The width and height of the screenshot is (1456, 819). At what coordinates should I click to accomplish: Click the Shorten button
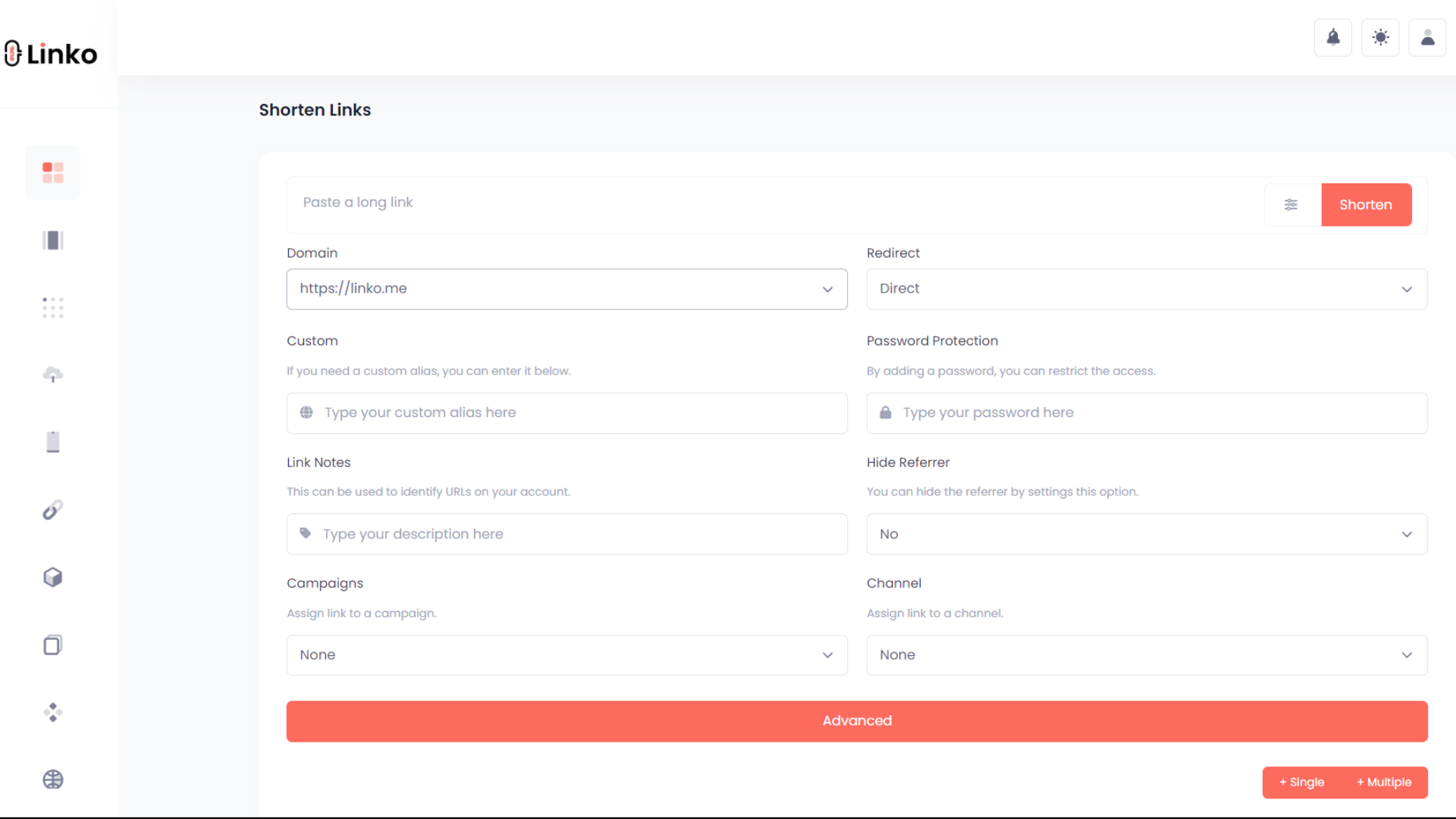[1366, 204]
